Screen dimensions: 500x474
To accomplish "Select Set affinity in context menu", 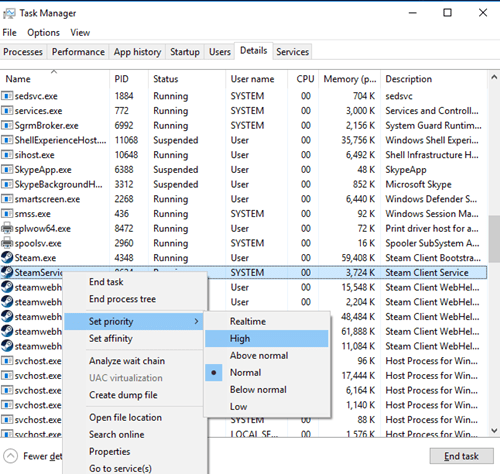I will (133, 338).
